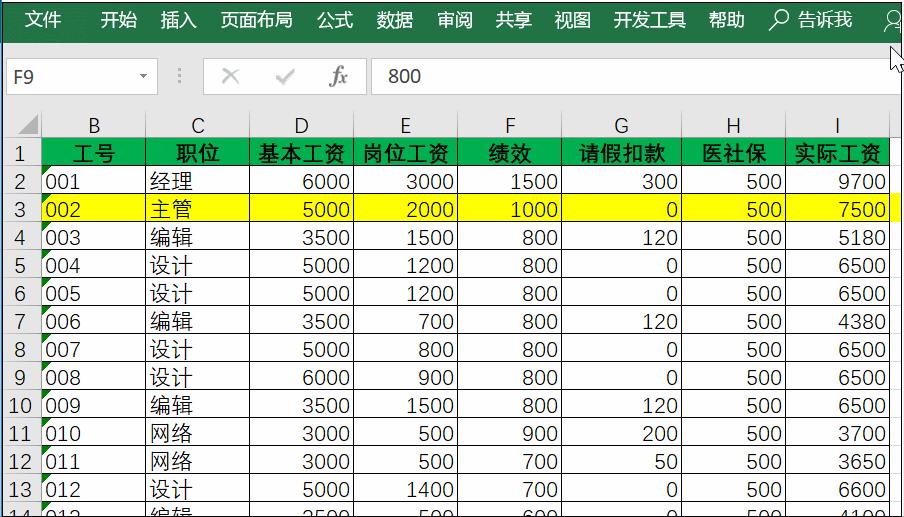Click the 医社保 header cell
The height and width of the screenshot is (517, 904).
point(733,153)
